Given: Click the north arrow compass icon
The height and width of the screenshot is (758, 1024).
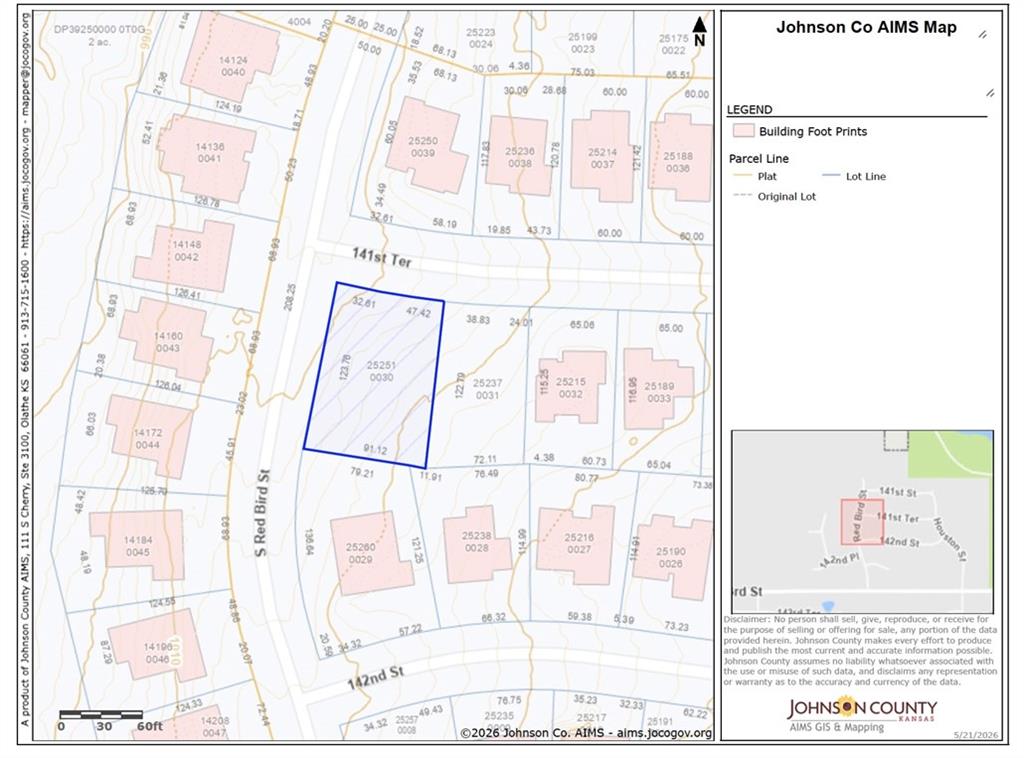Looking at the screenshot, I should [699, 31].
